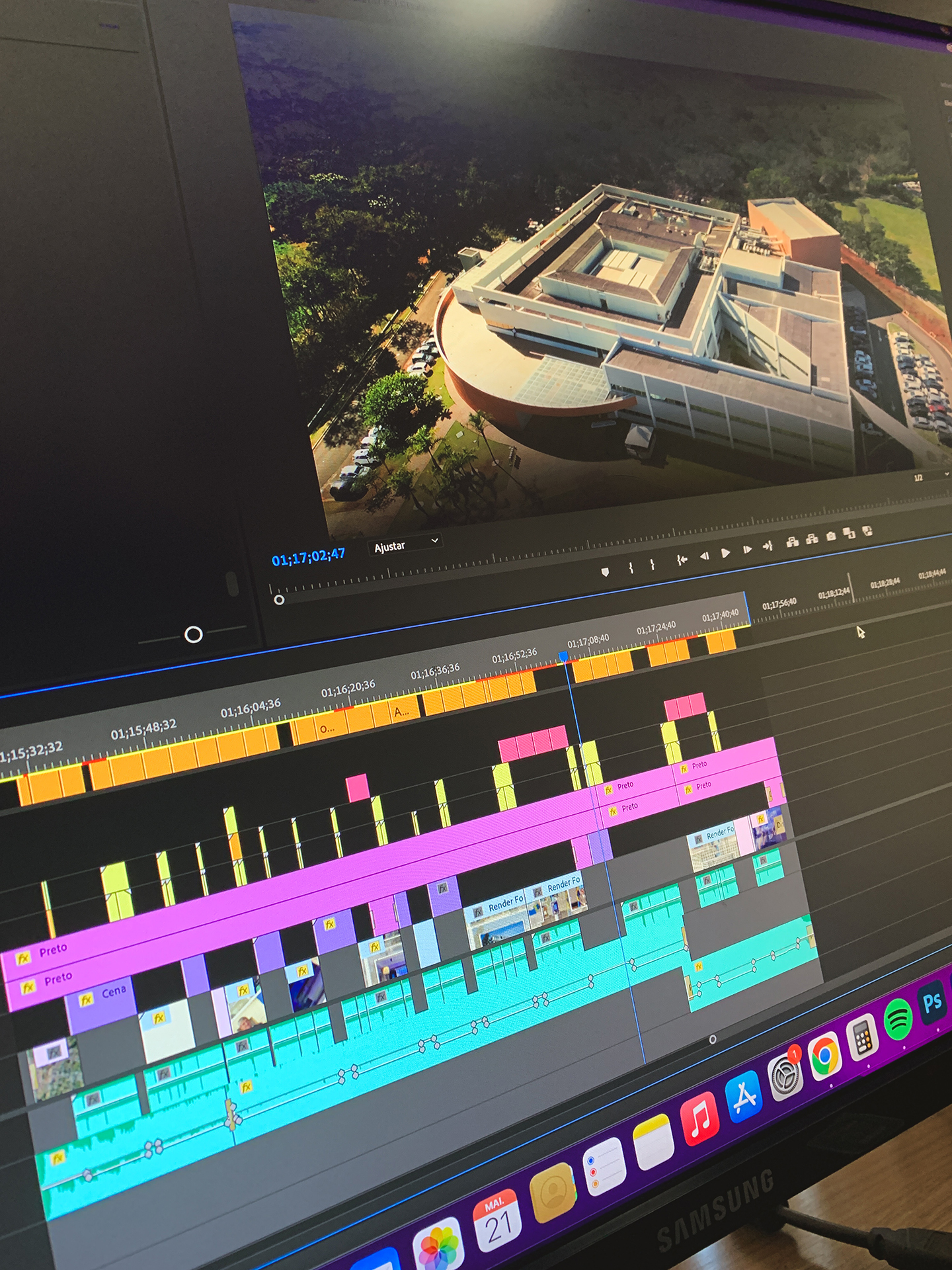952x1270 pixels.
Task: Click the Extract button
Action: [x=812, y=539]
